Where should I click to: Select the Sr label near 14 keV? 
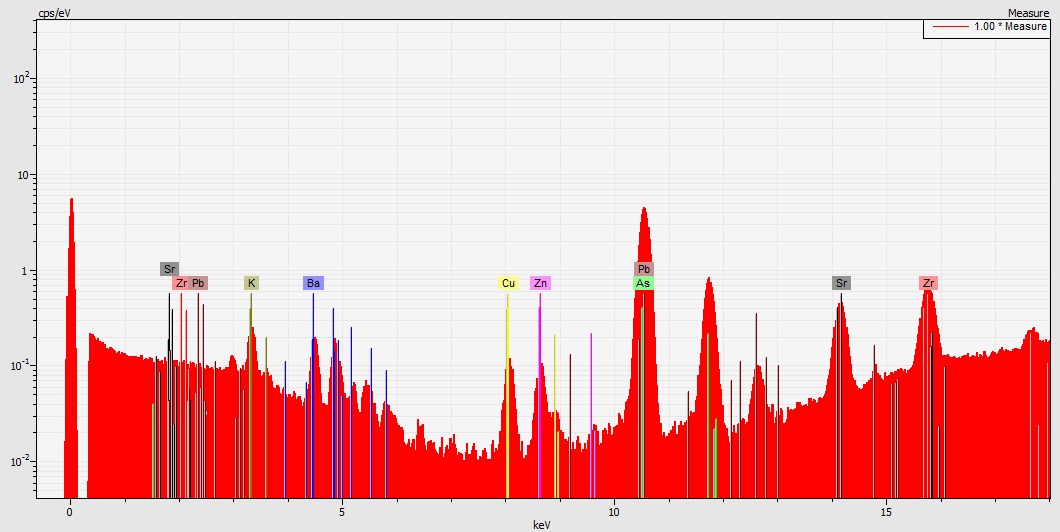[x=841, y=283]
